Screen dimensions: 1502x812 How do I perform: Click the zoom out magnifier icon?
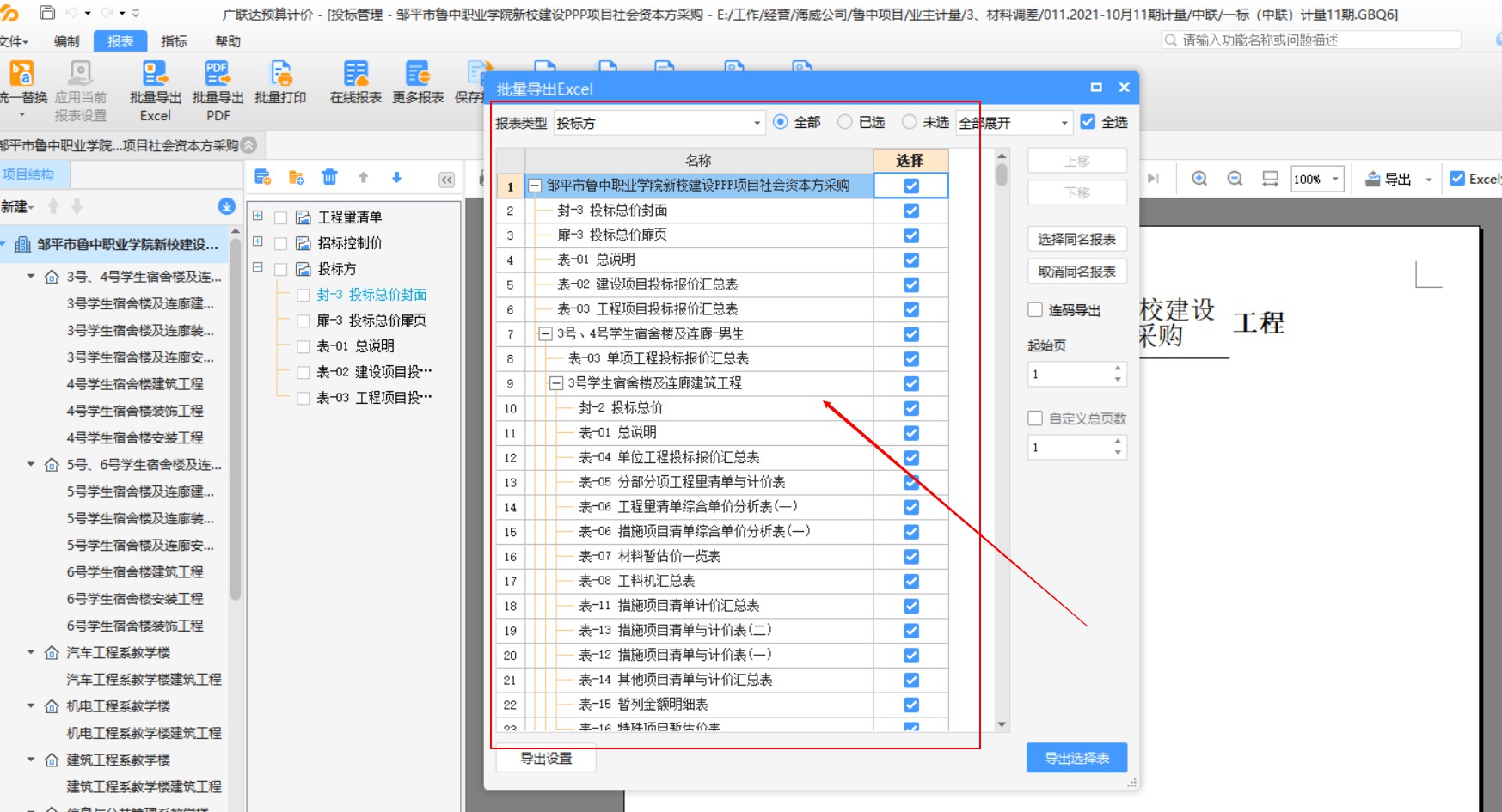(1235, 179)
